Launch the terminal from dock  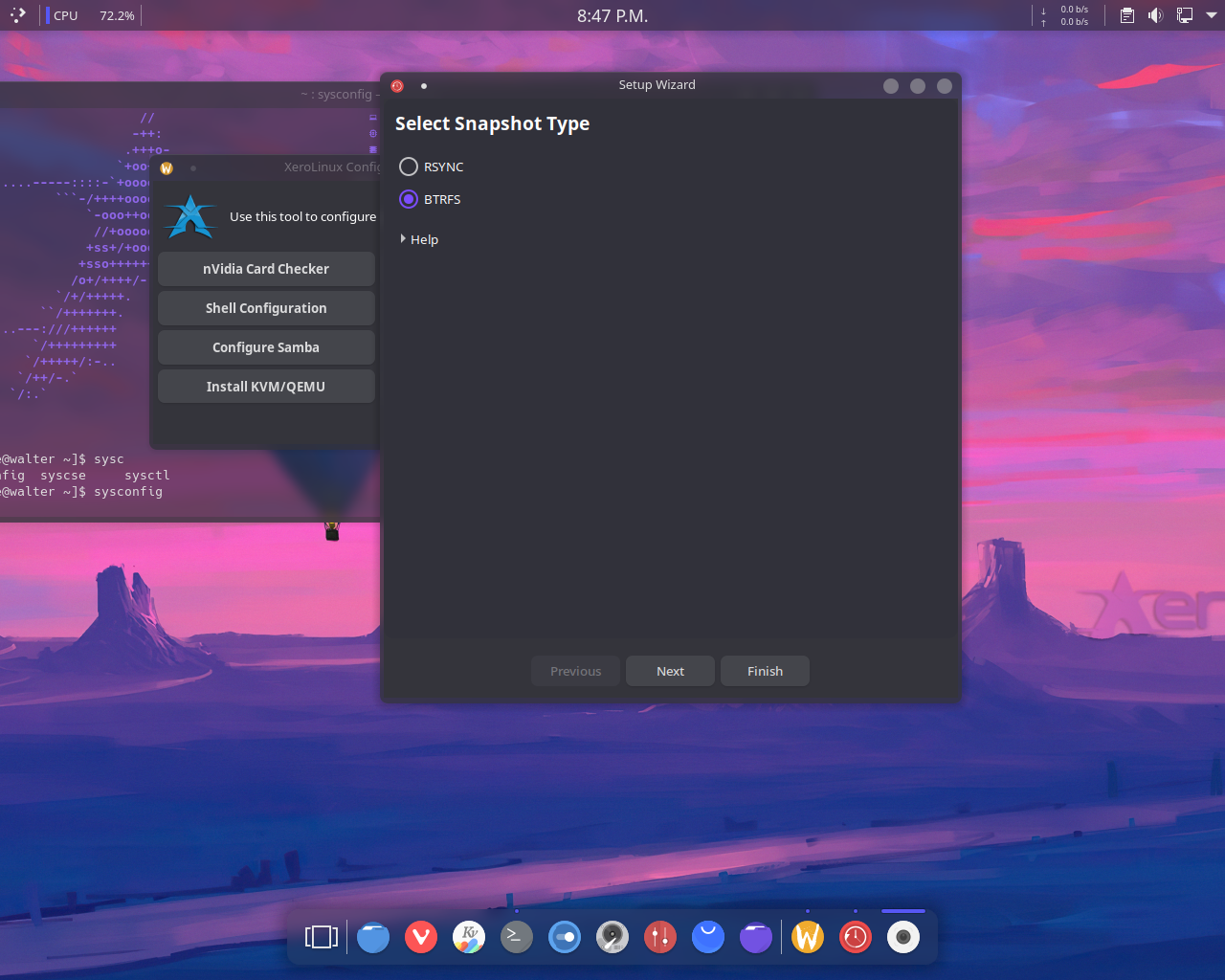[x=517, y=937]
